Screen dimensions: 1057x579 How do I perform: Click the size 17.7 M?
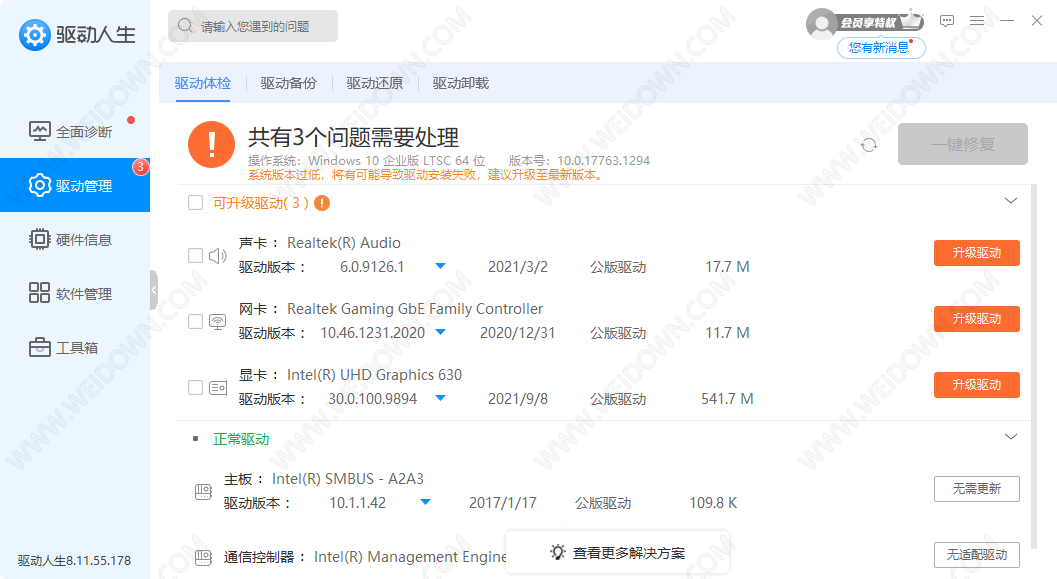pyautogui.click(x=727, y=267)
